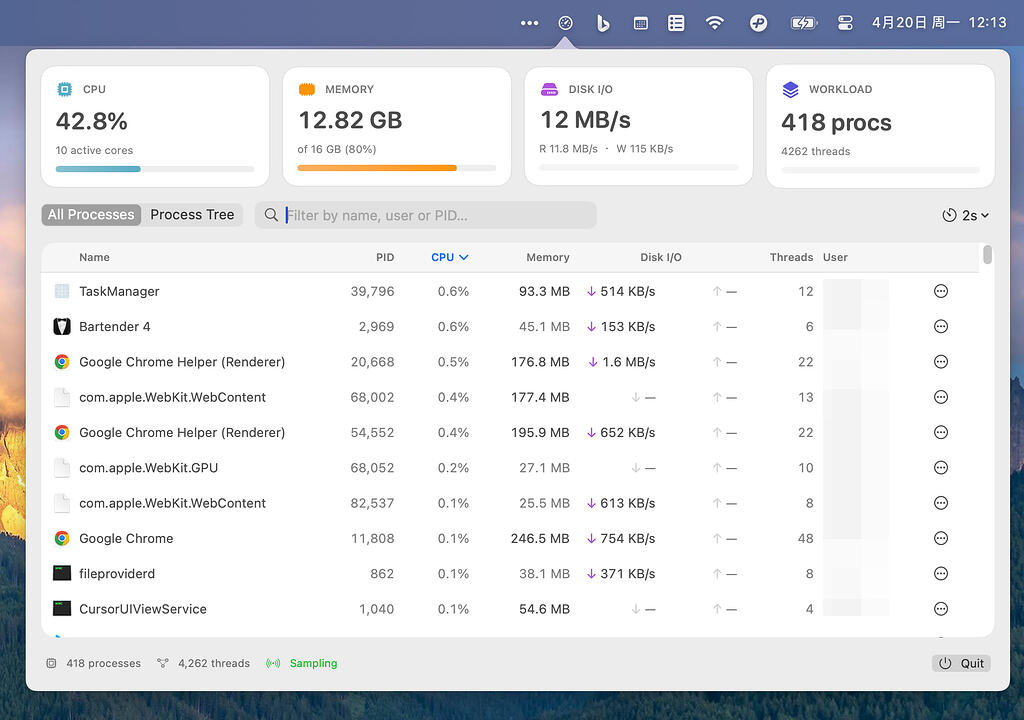Select the CursorUIViewService process name
The image size is (1024, 720).
point(142,609)
